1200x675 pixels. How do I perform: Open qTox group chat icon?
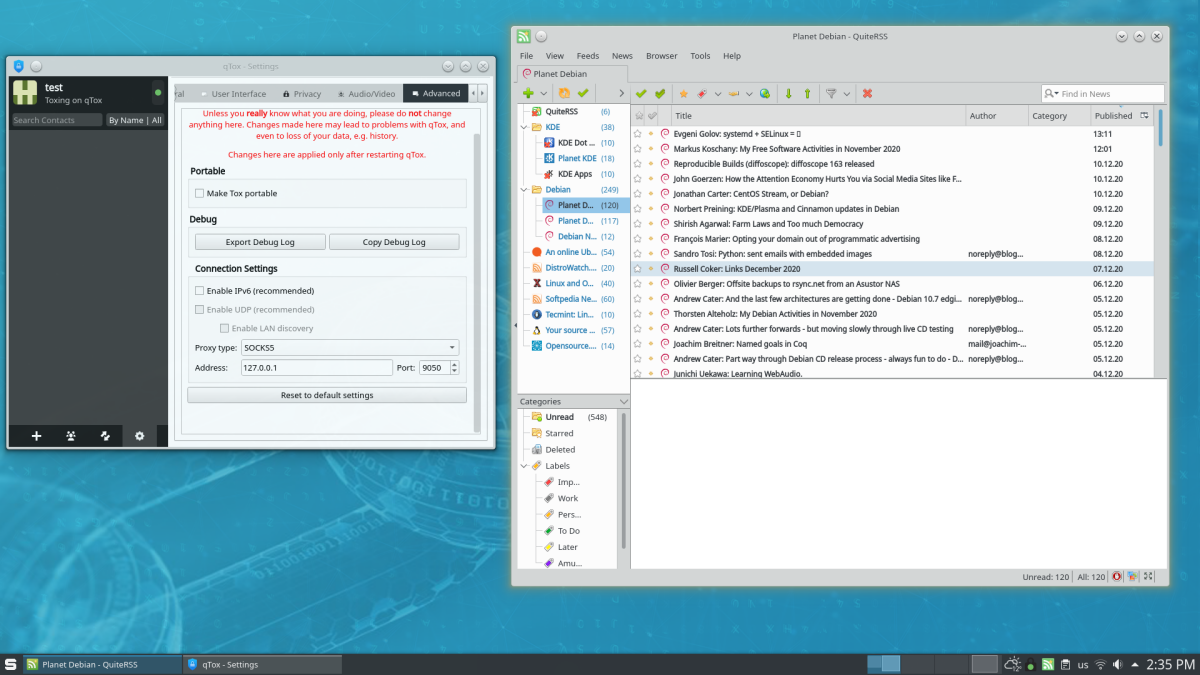(71, 436)
